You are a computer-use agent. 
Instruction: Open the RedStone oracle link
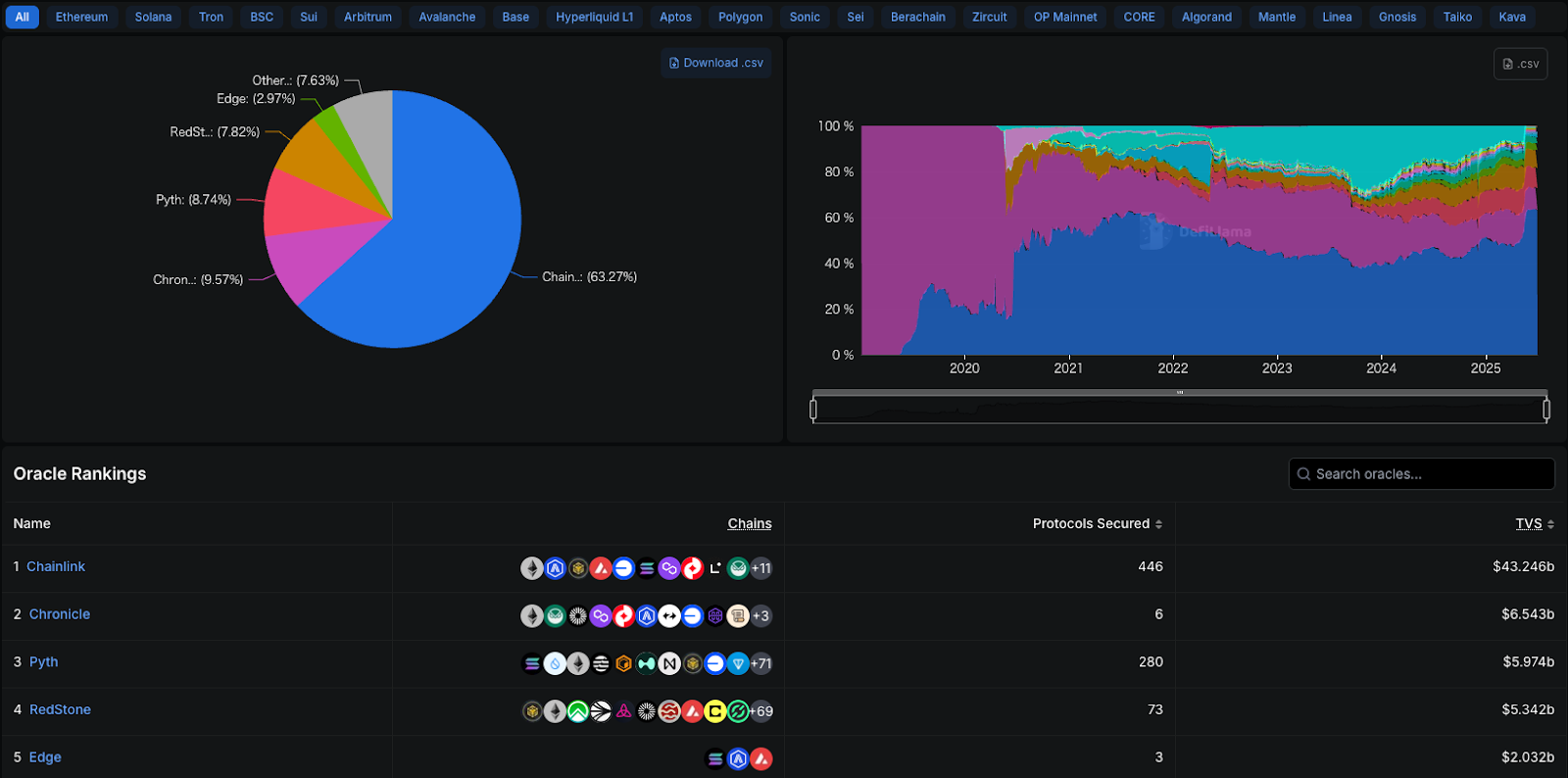point(60,709)
